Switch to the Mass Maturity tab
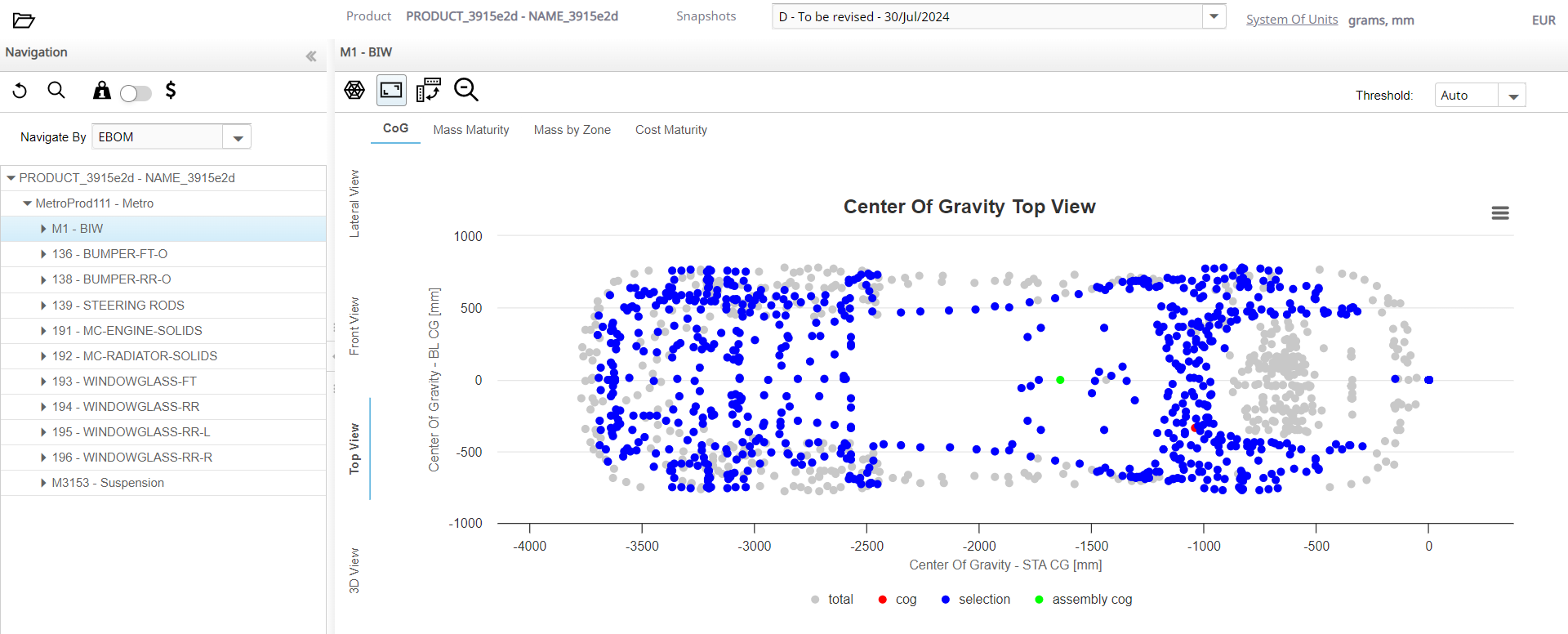 click(471, 130)
